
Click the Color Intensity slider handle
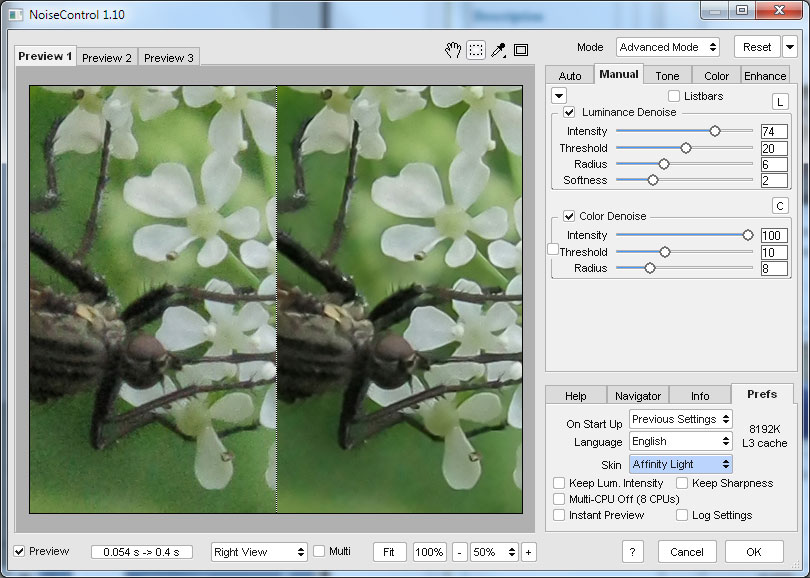(x=747, y=235)
